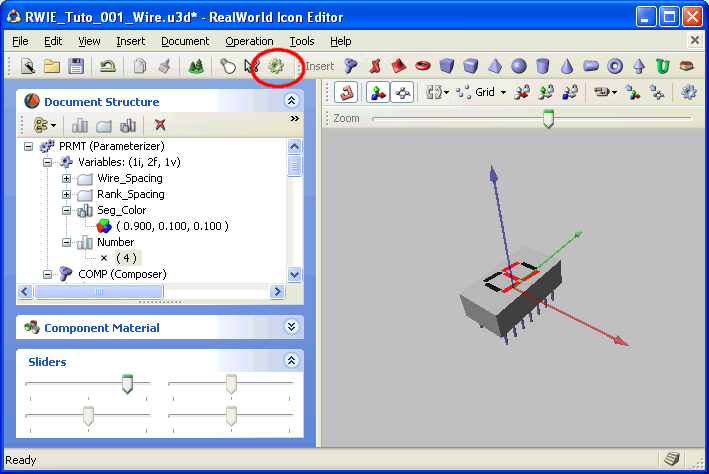This screenshot has width=709, height=474.
Task: Insert a box shape
Action: click(447, 66)
